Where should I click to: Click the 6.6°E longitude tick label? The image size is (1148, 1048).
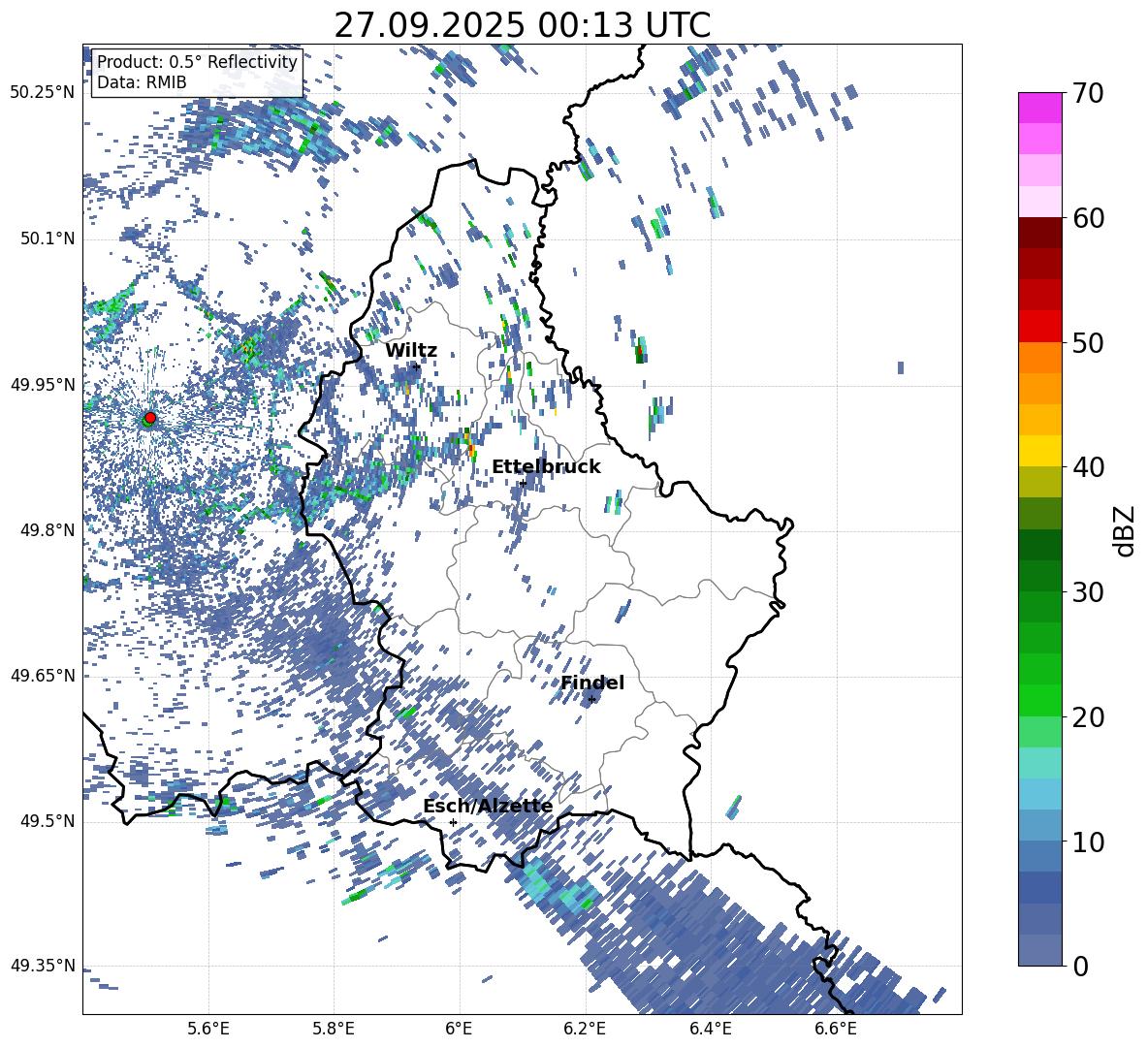[836, 1029]
